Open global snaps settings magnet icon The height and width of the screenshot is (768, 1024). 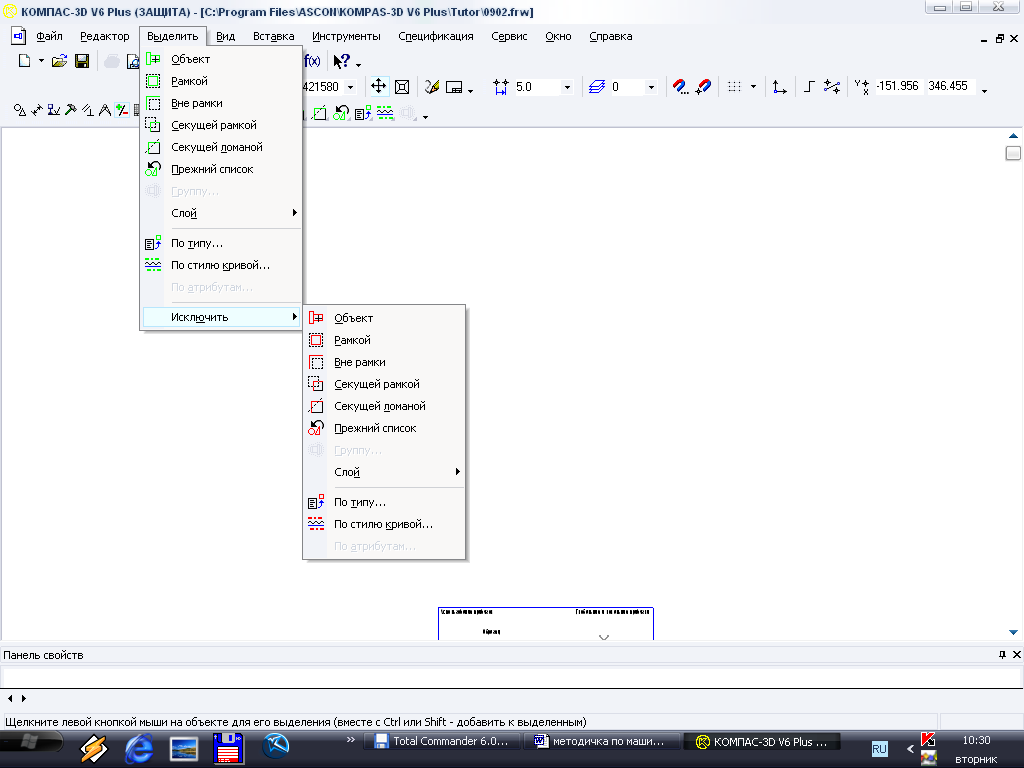[680, 86]
